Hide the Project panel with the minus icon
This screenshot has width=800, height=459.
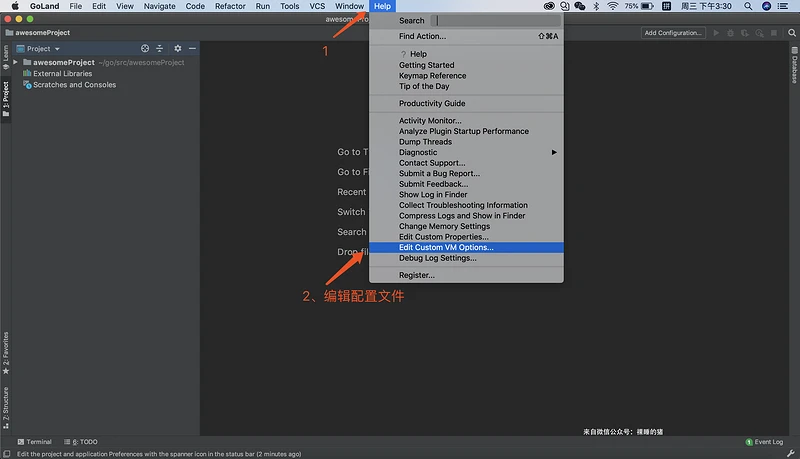pos(192,48)
